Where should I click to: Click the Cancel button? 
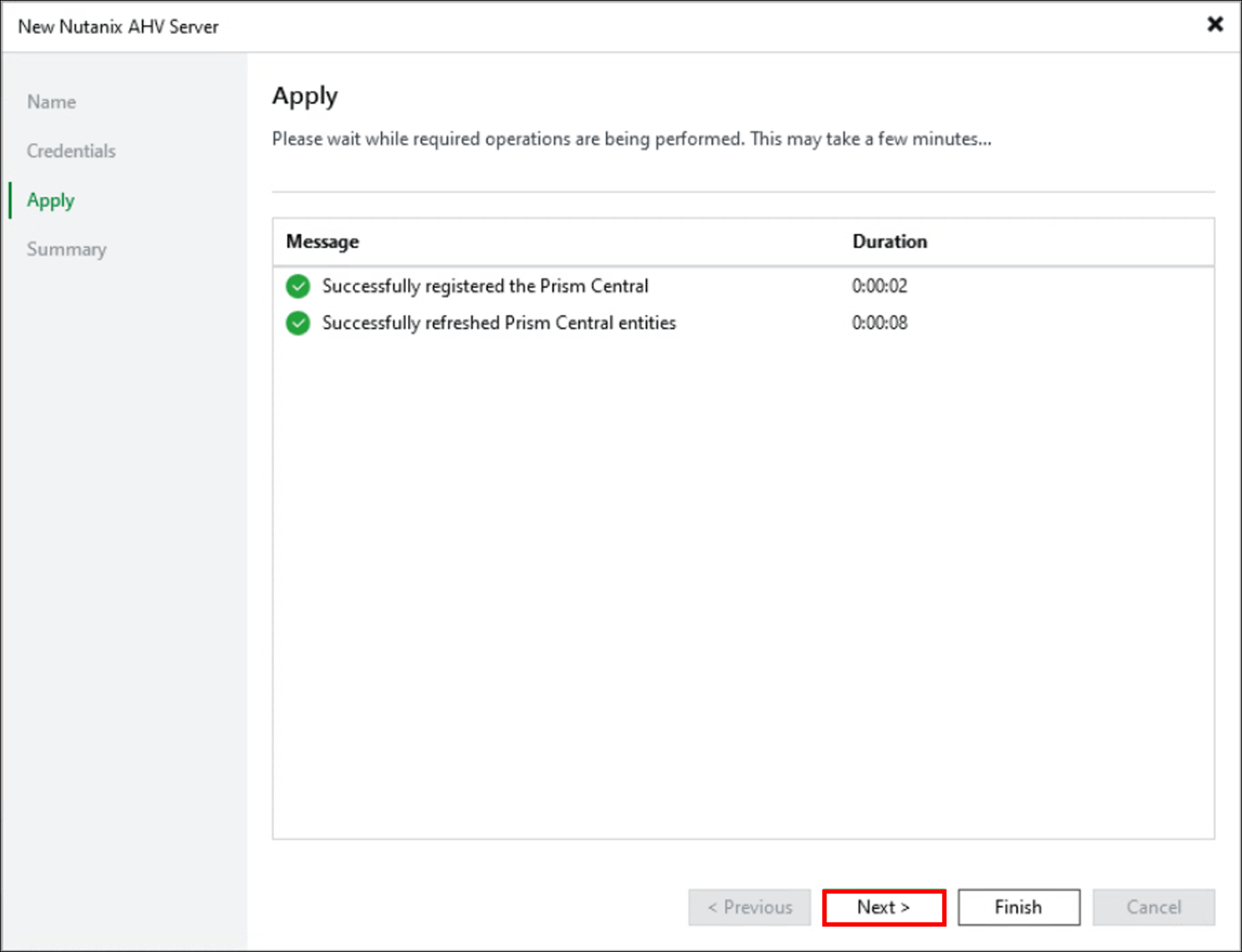tap(1154, 907)
